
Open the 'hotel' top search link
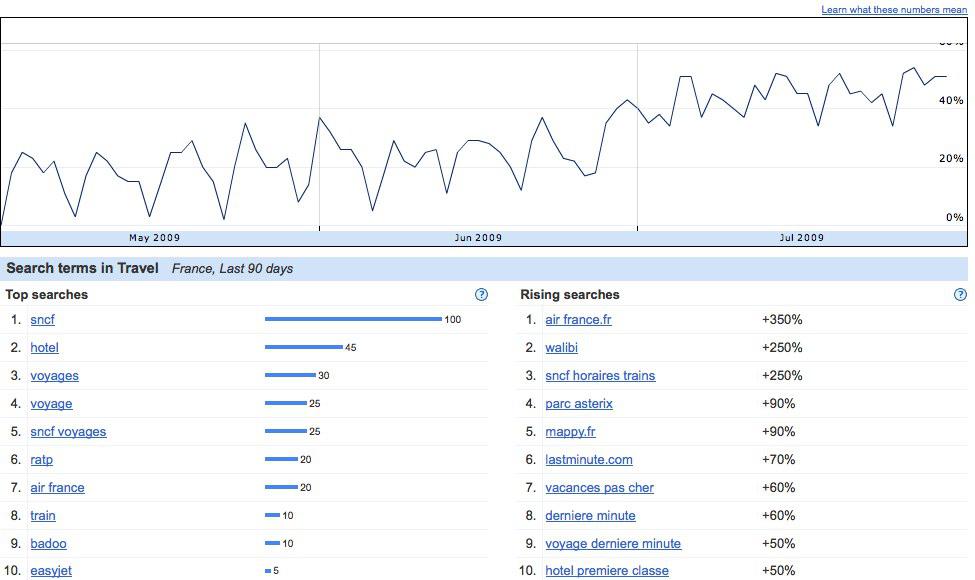(44, 348)
